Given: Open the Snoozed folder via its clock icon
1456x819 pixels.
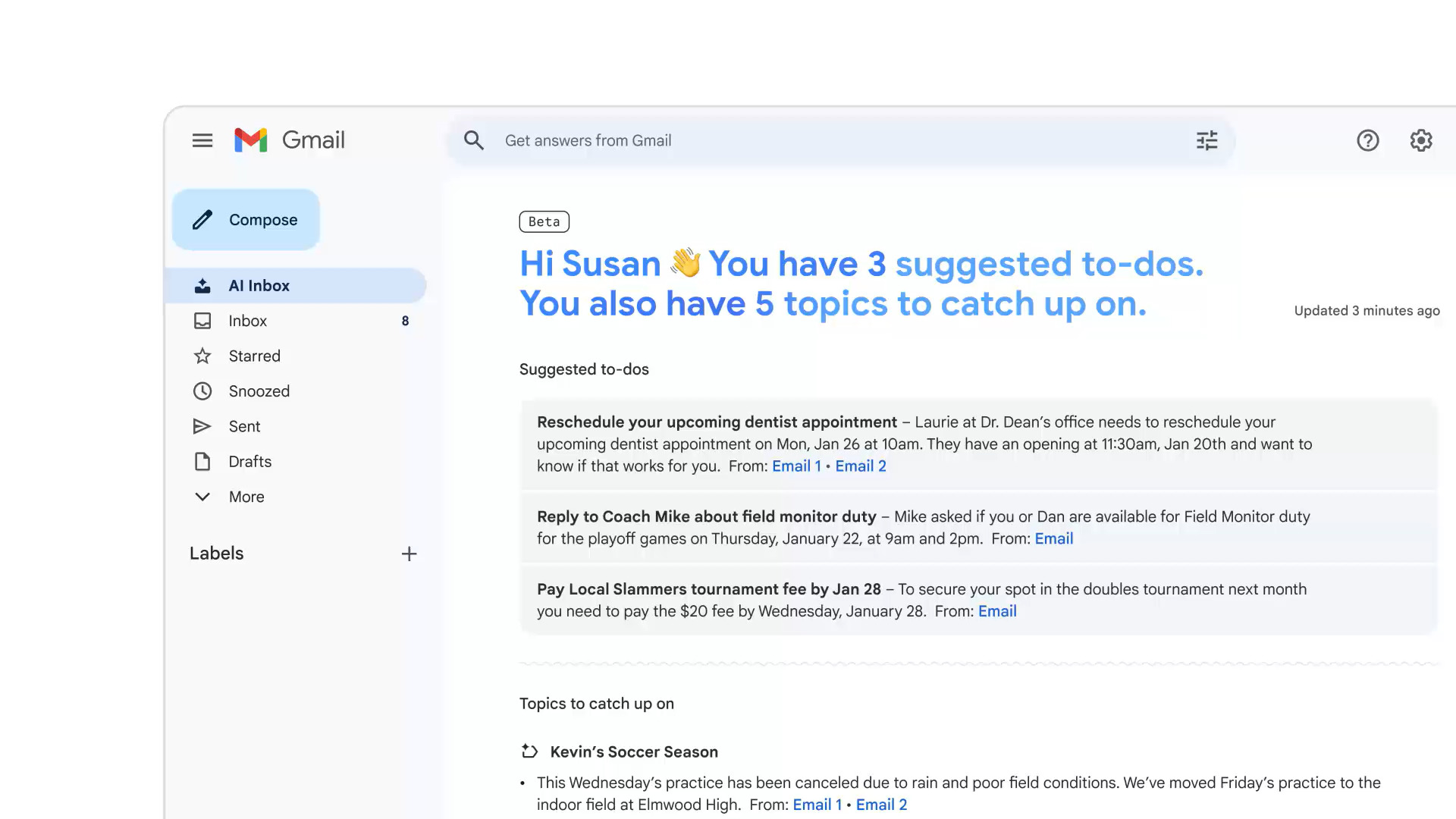Looking at the screenshot, I should click(202, 391).
